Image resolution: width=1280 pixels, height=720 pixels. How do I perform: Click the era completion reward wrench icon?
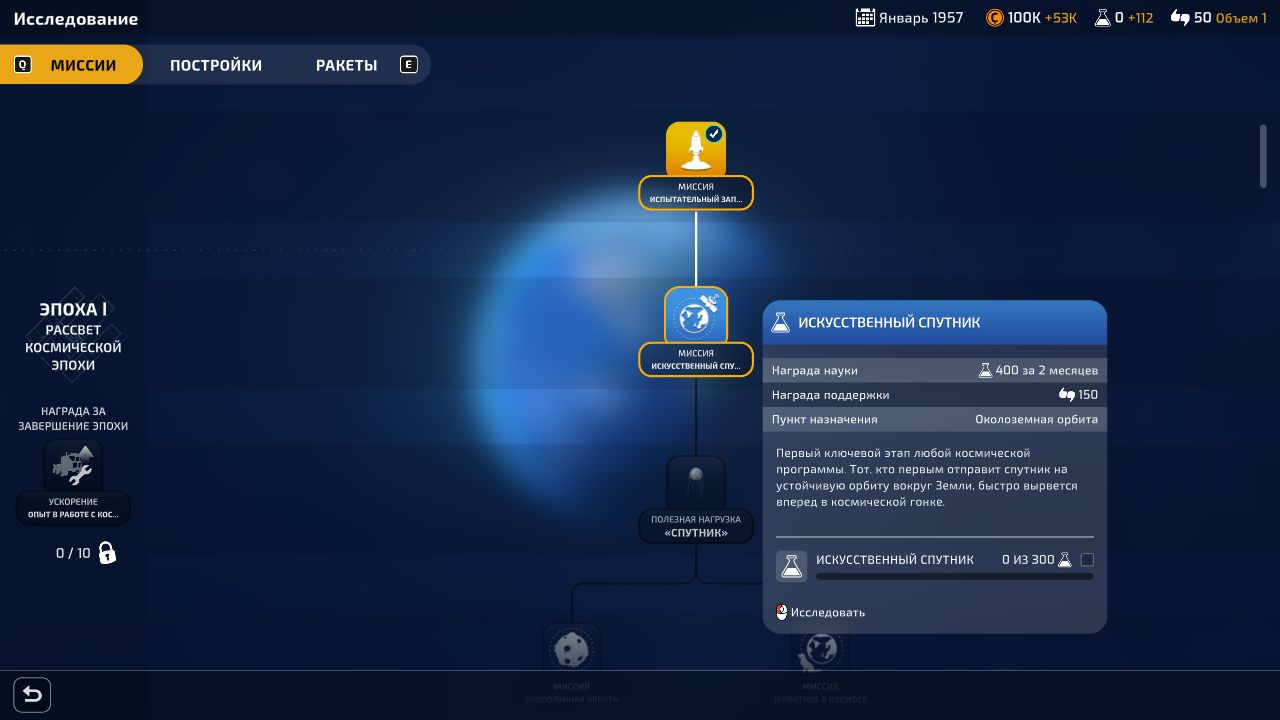[73, 465]
